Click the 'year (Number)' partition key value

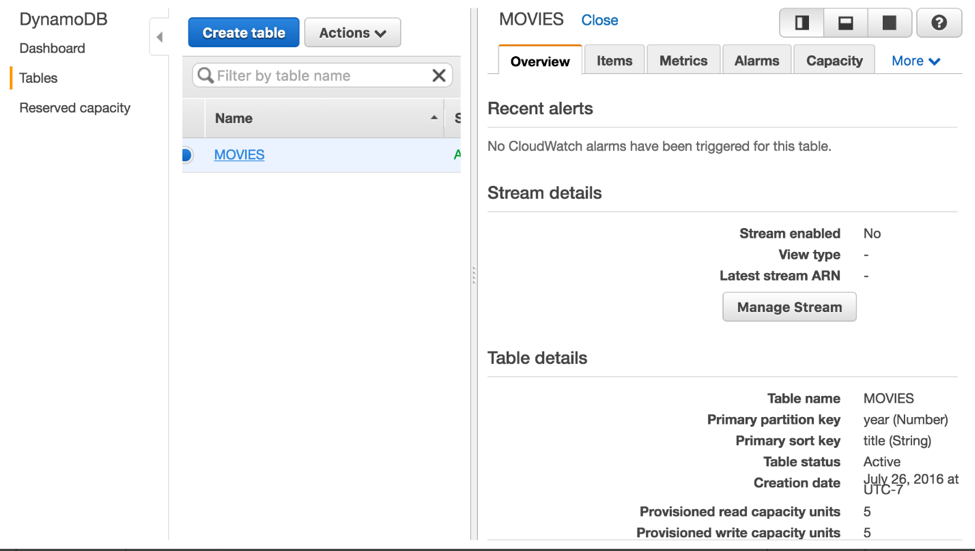coord(905,420)
